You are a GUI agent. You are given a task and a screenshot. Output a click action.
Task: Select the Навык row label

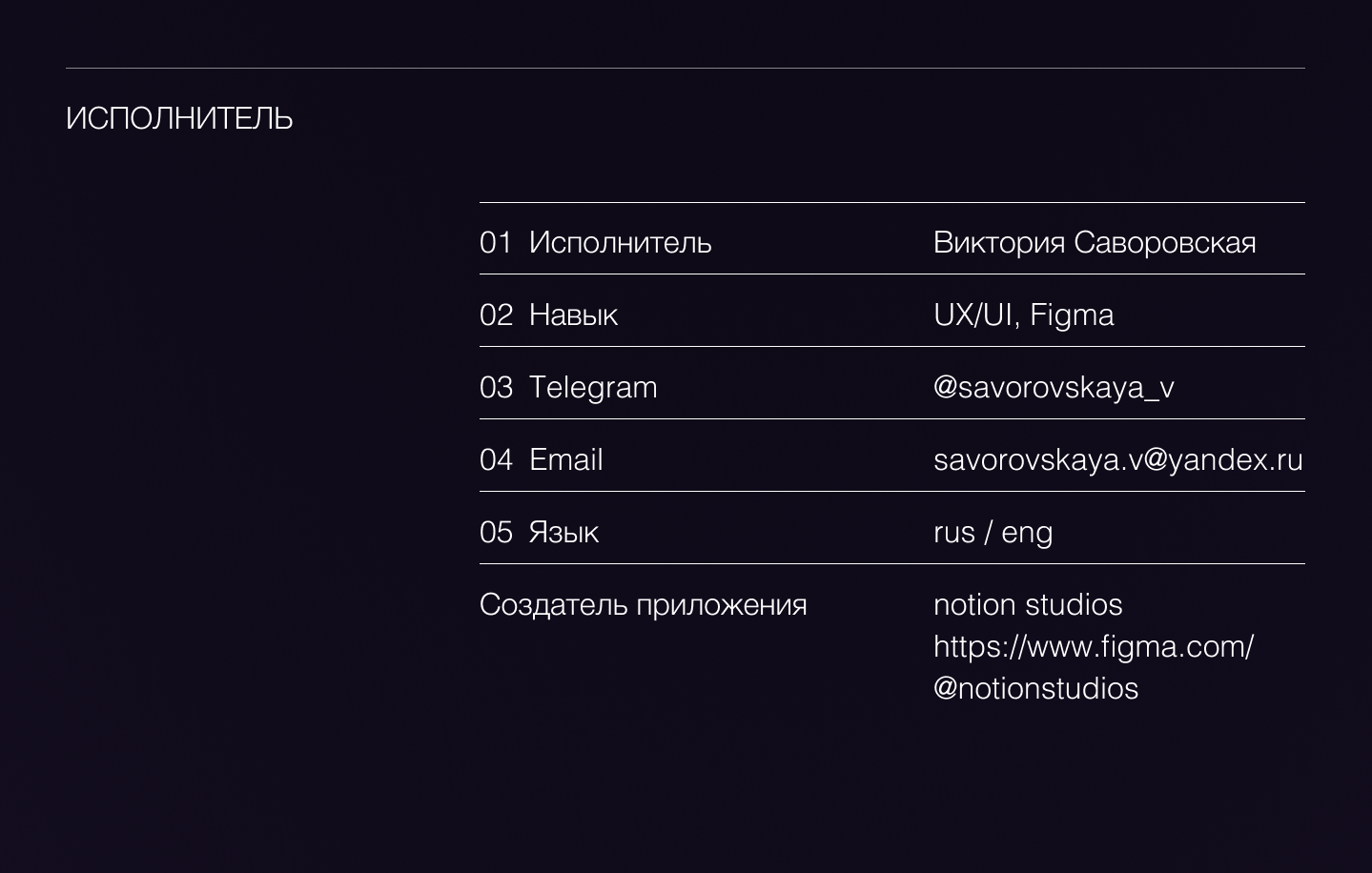pos(573,315)
